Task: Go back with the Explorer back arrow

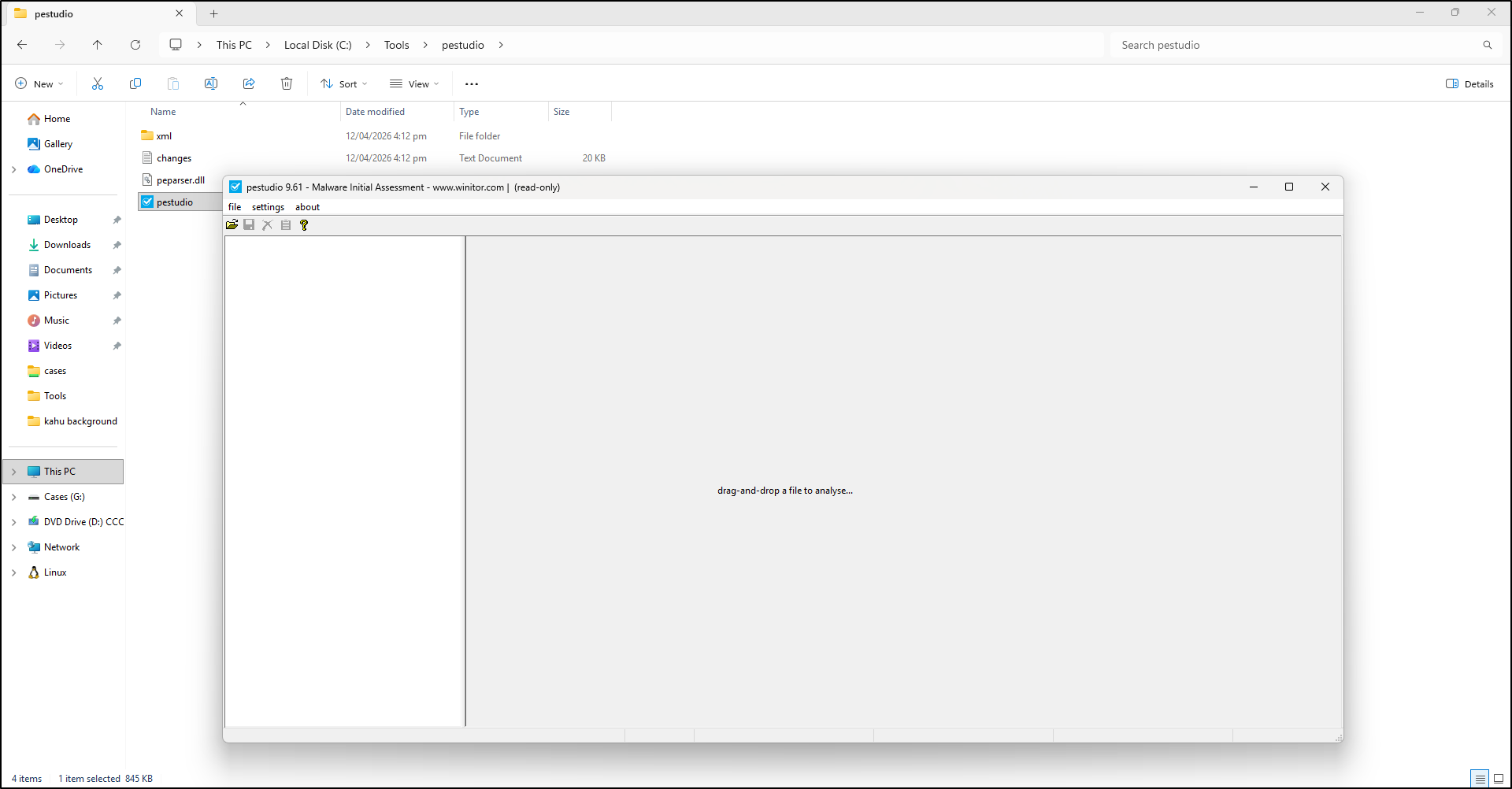Action: (22, 45)
